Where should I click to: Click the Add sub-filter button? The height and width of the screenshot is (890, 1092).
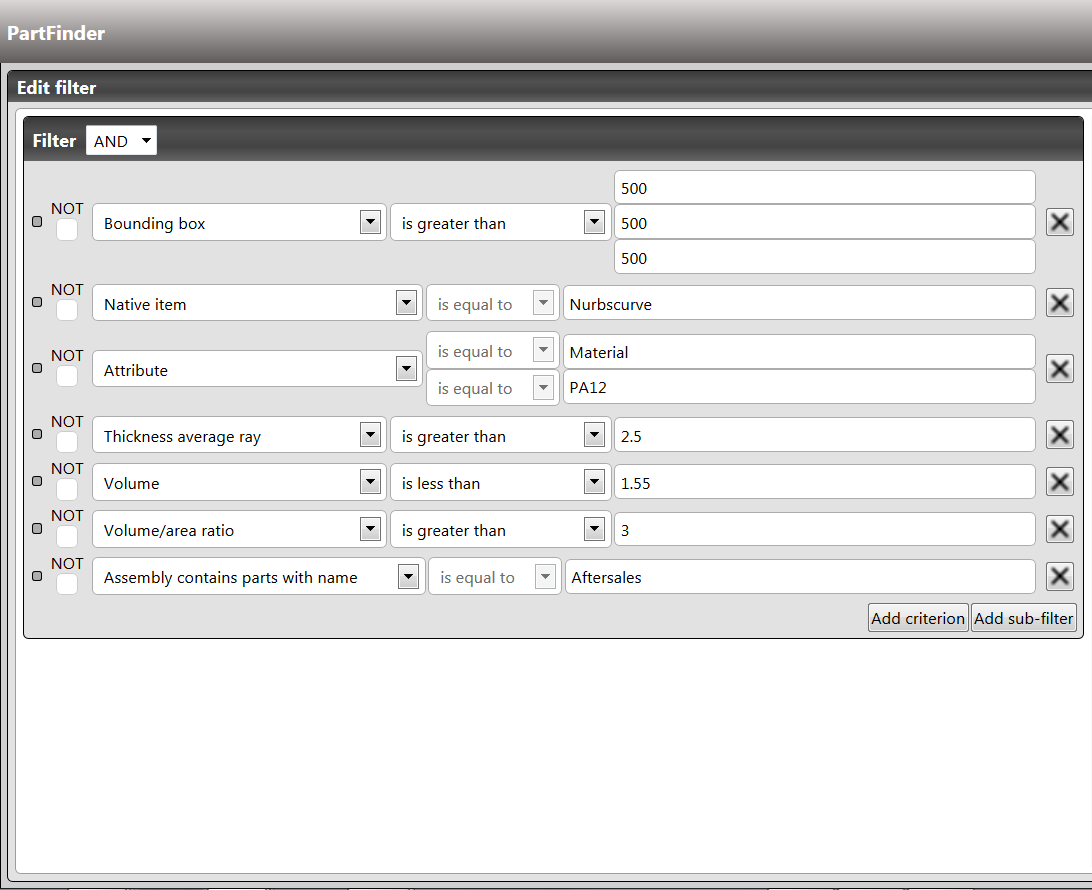point(1024,618)
